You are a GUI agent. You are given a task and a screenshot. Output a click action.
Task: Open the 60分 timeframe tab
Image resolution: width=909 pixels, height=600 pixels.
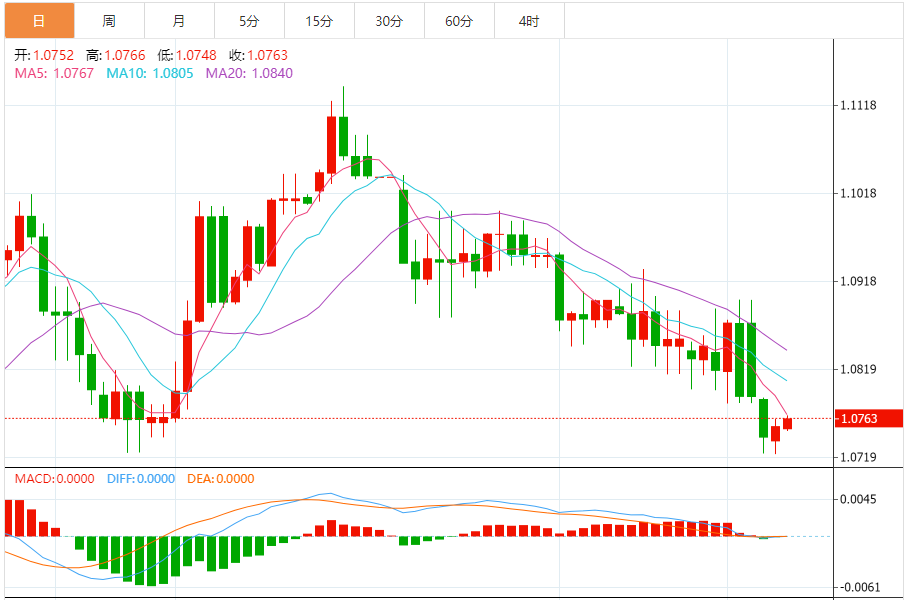click(459, 21)
